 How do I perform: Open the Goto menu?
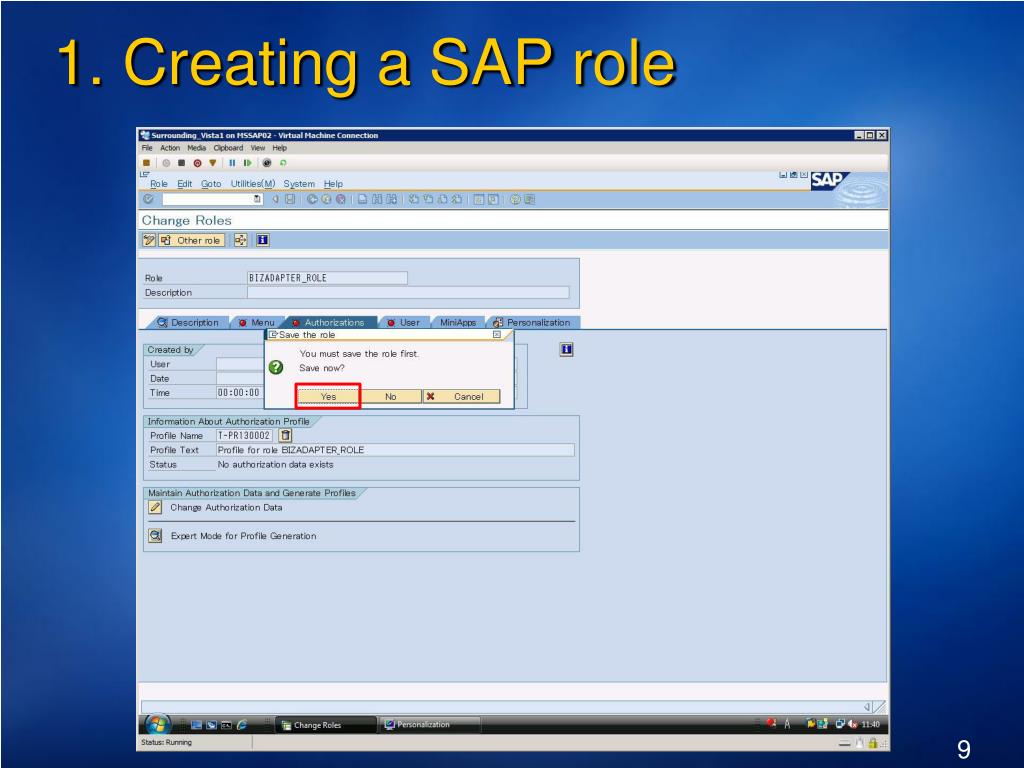[x=211, y=184]
